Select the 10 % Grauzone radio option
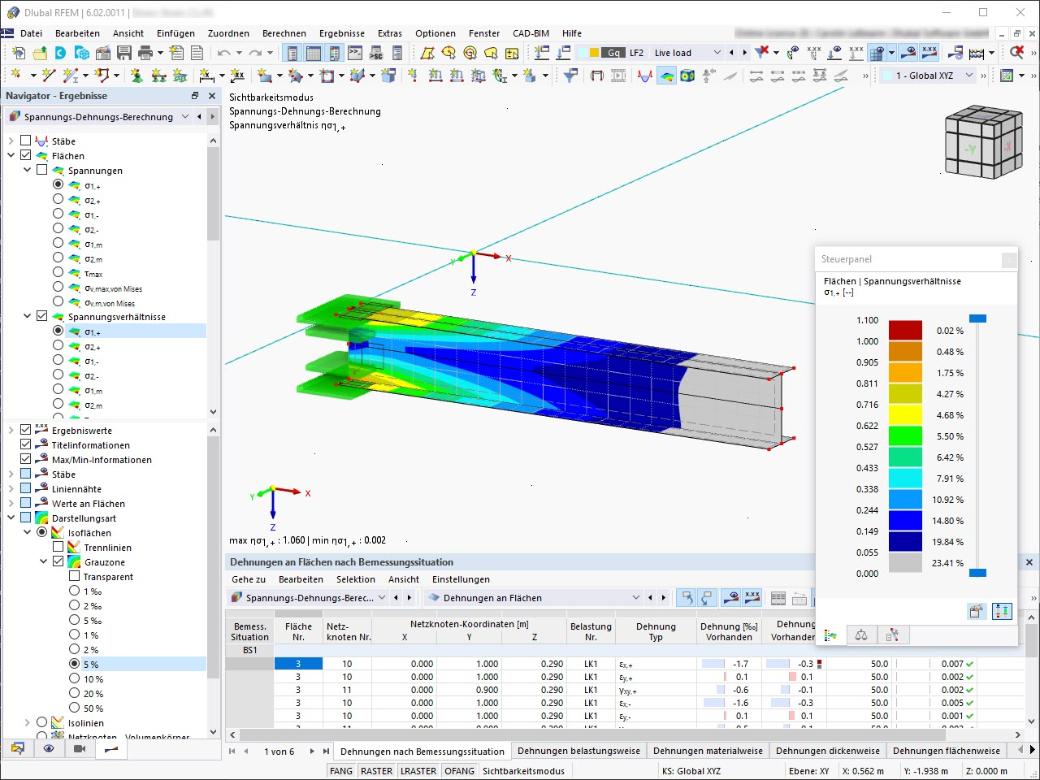The height and width of the screenshot is (780, 1040). click(74, 679)
